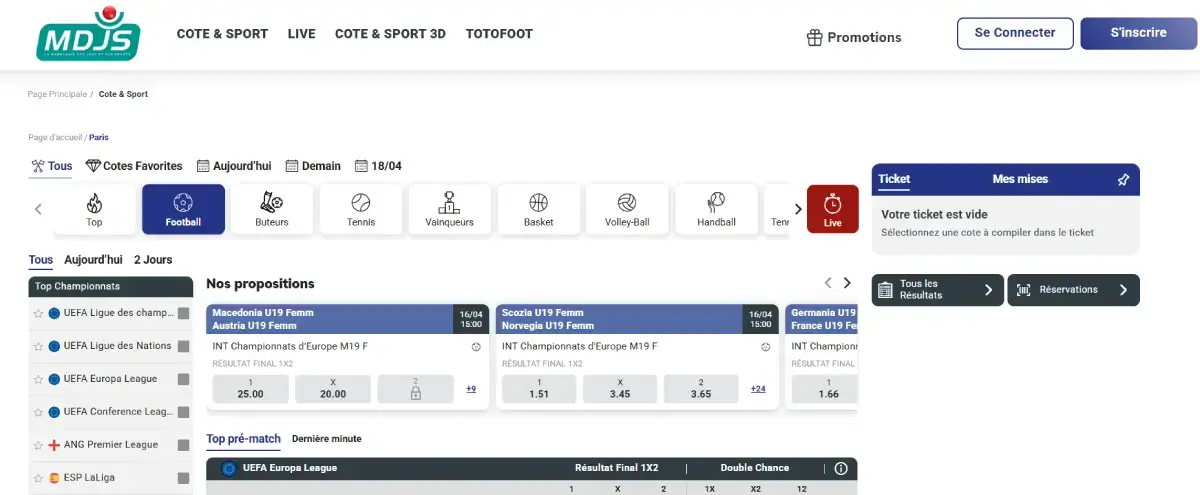
Task: Open the TOTOFOOT menu
Action: pos(499,34)
